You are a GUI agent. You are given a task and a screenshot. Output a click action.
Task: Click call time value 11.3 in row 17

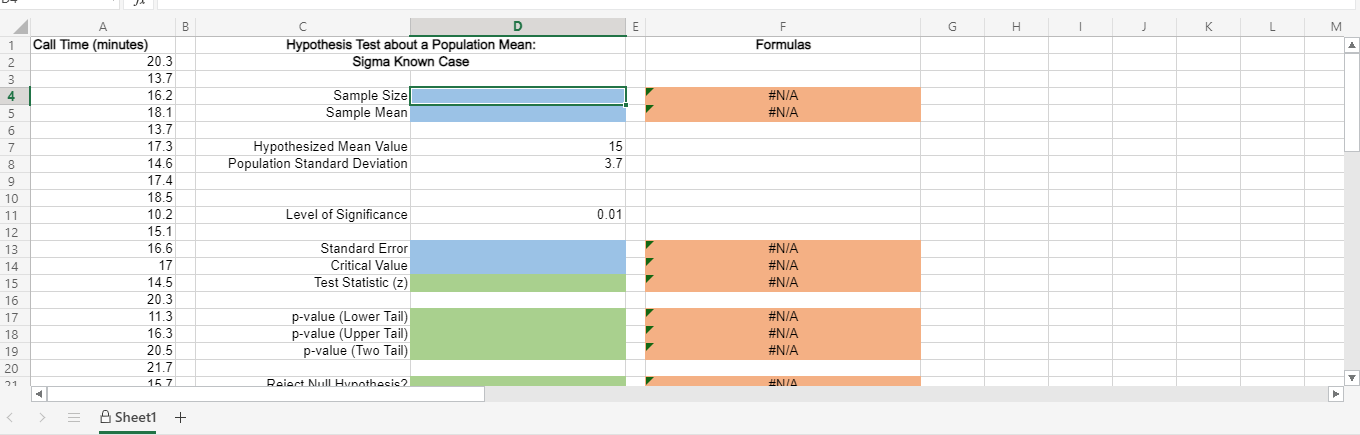[103, 317]
